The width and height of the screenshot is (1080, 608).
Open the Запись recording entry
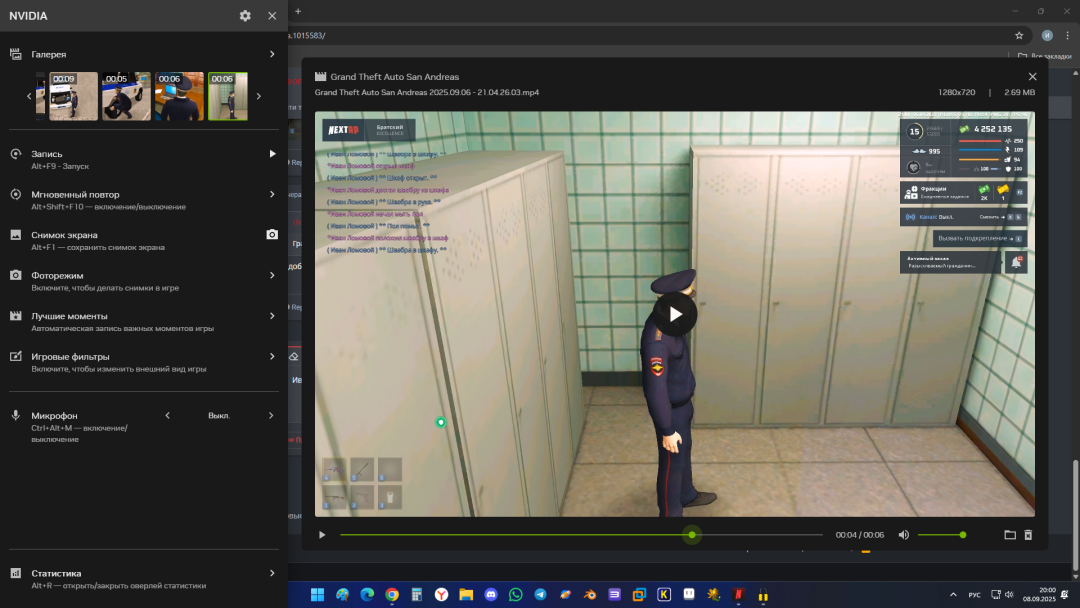(144, 159)
